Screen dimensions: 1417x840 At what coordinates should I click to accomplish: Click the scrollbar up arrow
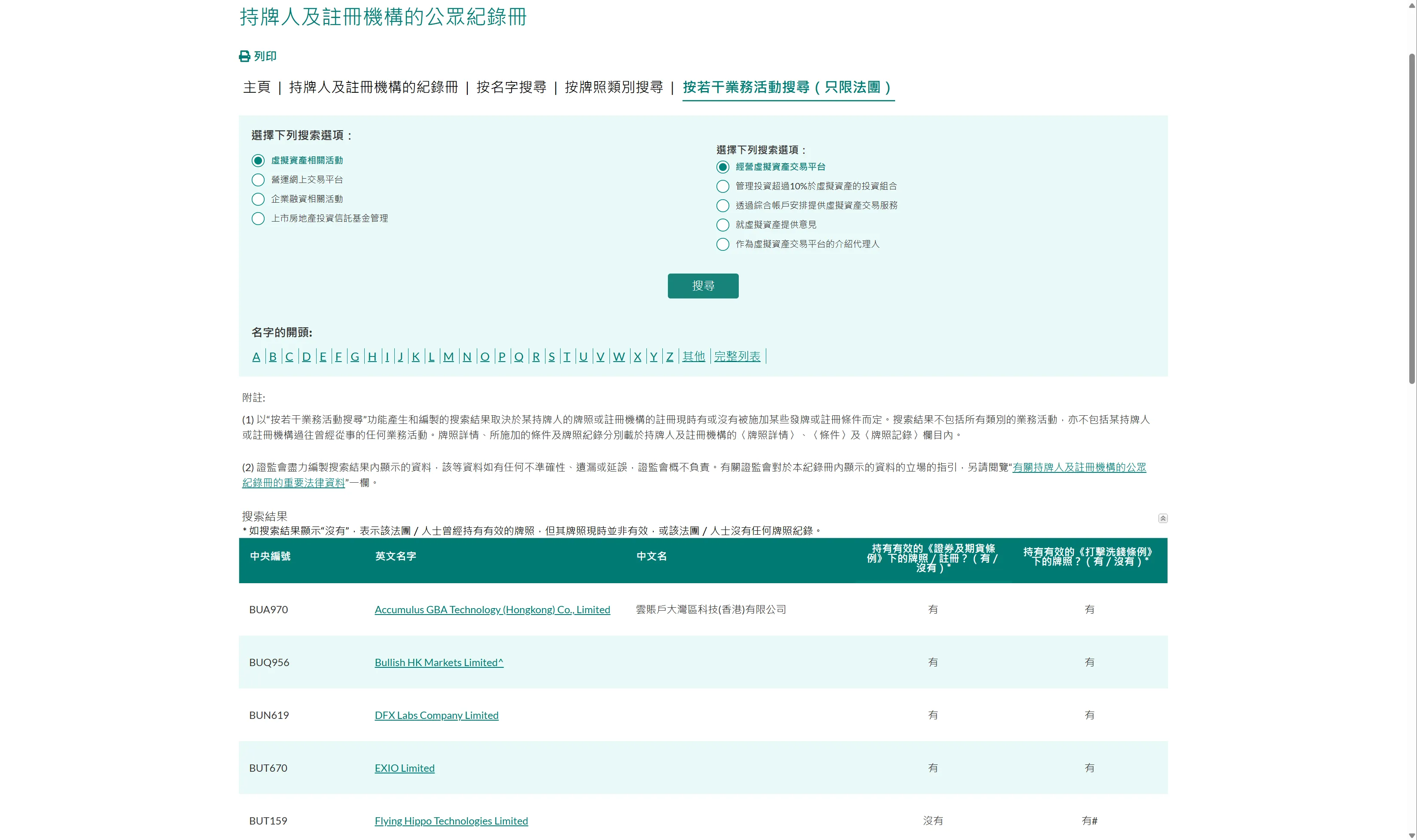(x=1411, y=5)
